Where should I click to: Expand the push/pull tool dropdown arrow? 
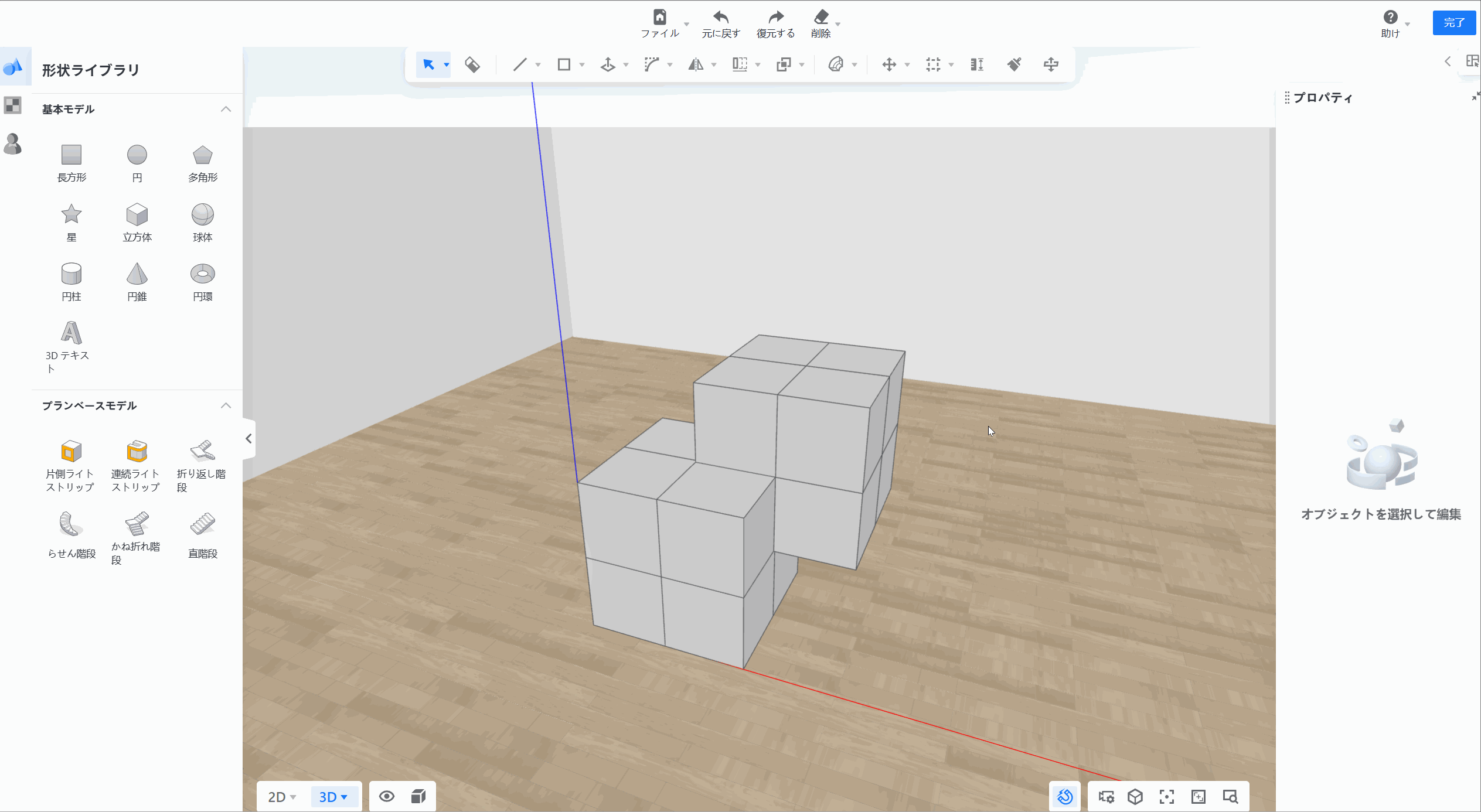coord(626,65)
